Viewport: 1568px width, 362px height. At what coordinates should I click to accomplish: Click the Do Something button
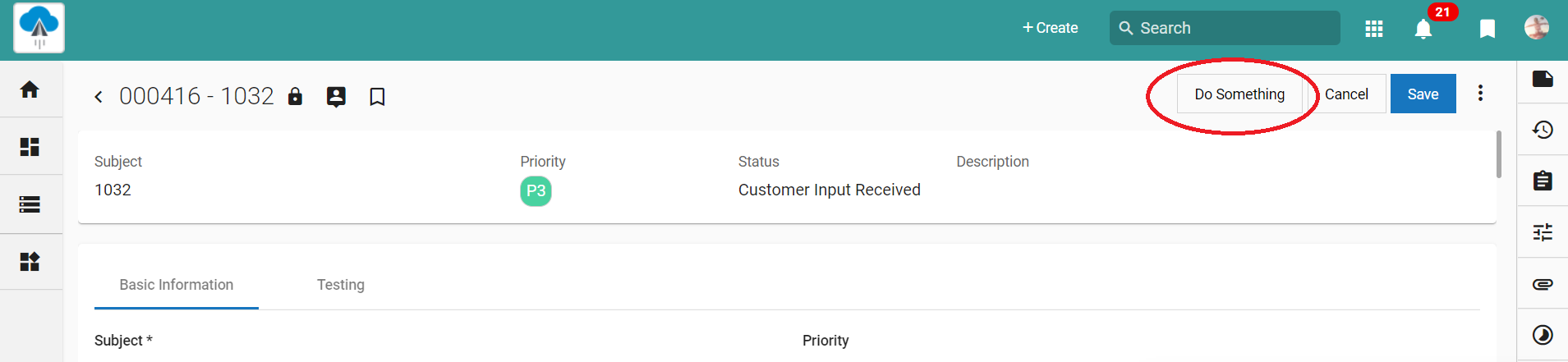point(1239,94)
